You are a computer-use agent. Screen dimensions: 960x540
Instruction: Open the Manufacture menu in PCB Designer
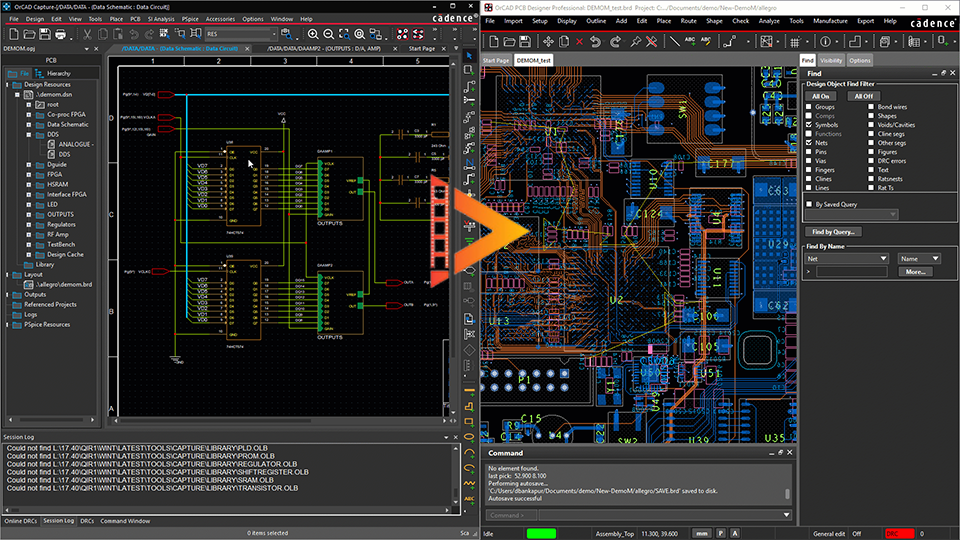pyautogui.click(x=830, y=21)
